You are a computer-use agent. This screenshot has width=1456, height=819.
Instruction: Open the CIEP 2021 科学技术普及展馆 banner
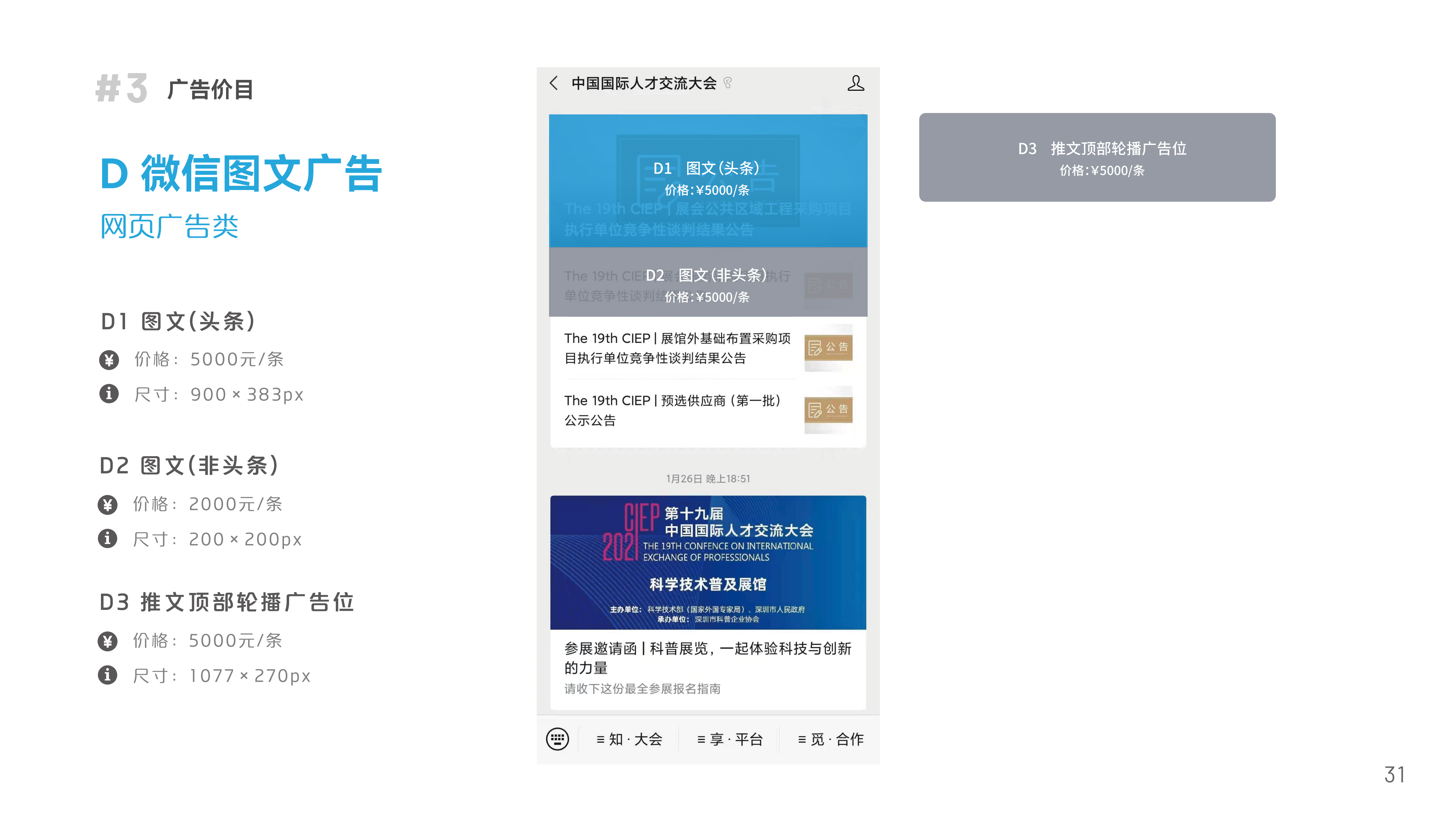coord(708,562)
